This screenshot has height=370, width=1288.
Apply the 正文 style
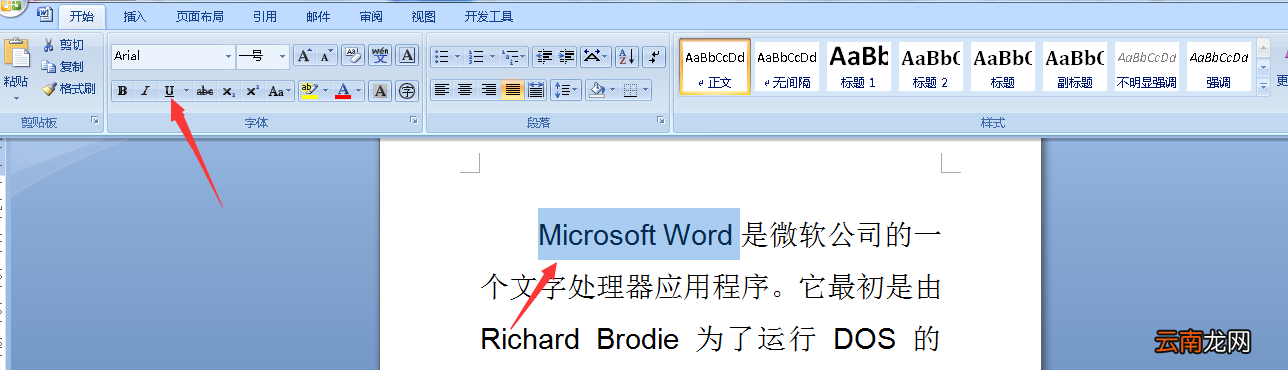click(715, 67)
